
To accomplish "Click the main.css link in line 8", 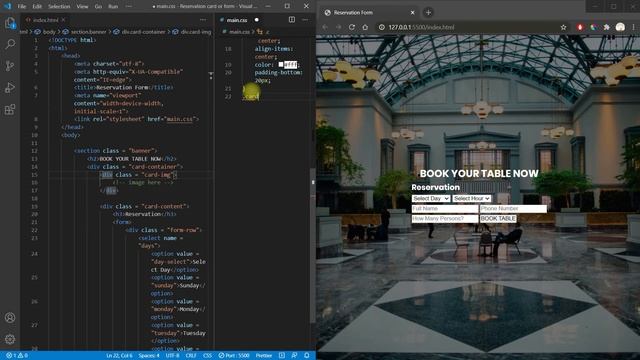I will (x=180, y=119).
